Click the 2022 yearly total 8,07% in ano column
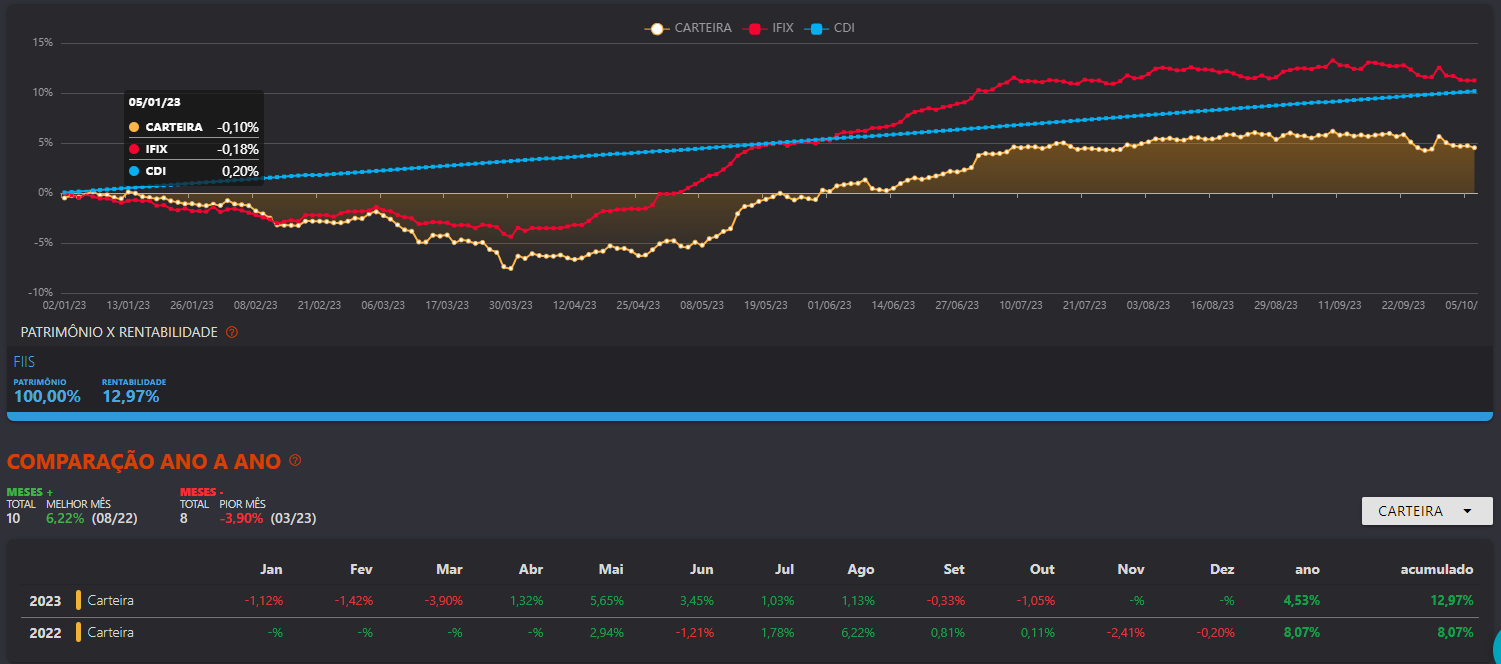This screenshot has width=1501, height=664. click(x=1302, y=633)
